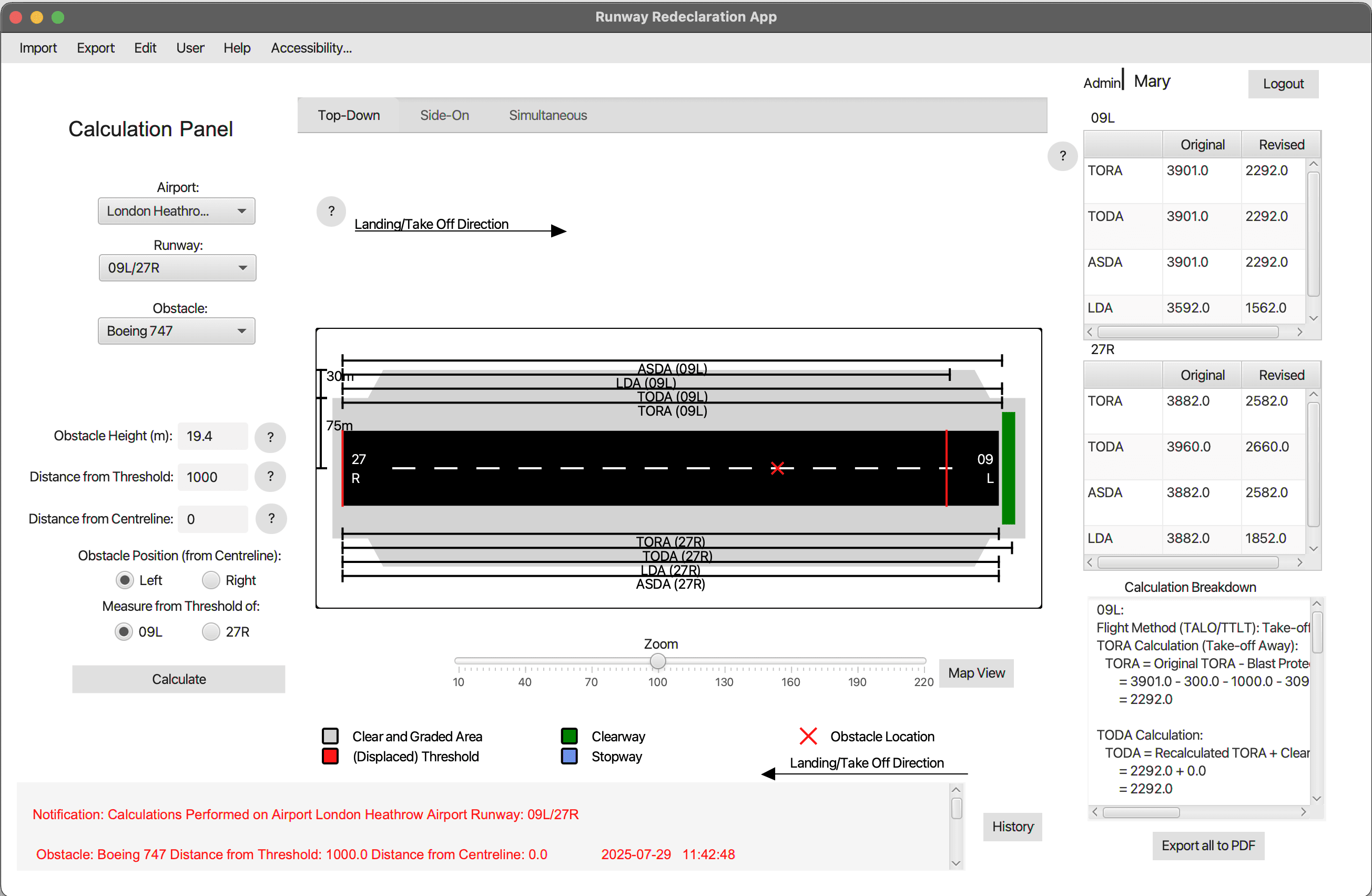This screenshot has width=1372, height=896.
Task: Open Map View
Action: coord(977,673)
